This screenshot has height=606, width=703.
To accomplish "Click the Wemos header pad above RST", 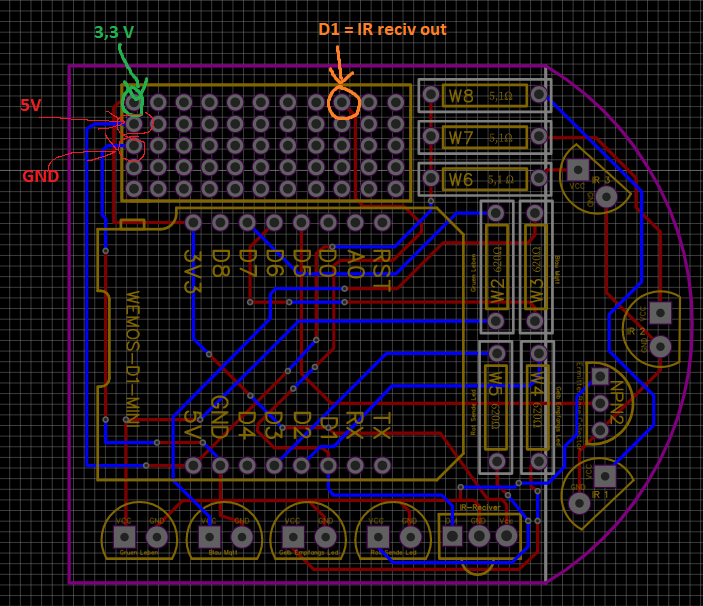I will tap(382, 222).
